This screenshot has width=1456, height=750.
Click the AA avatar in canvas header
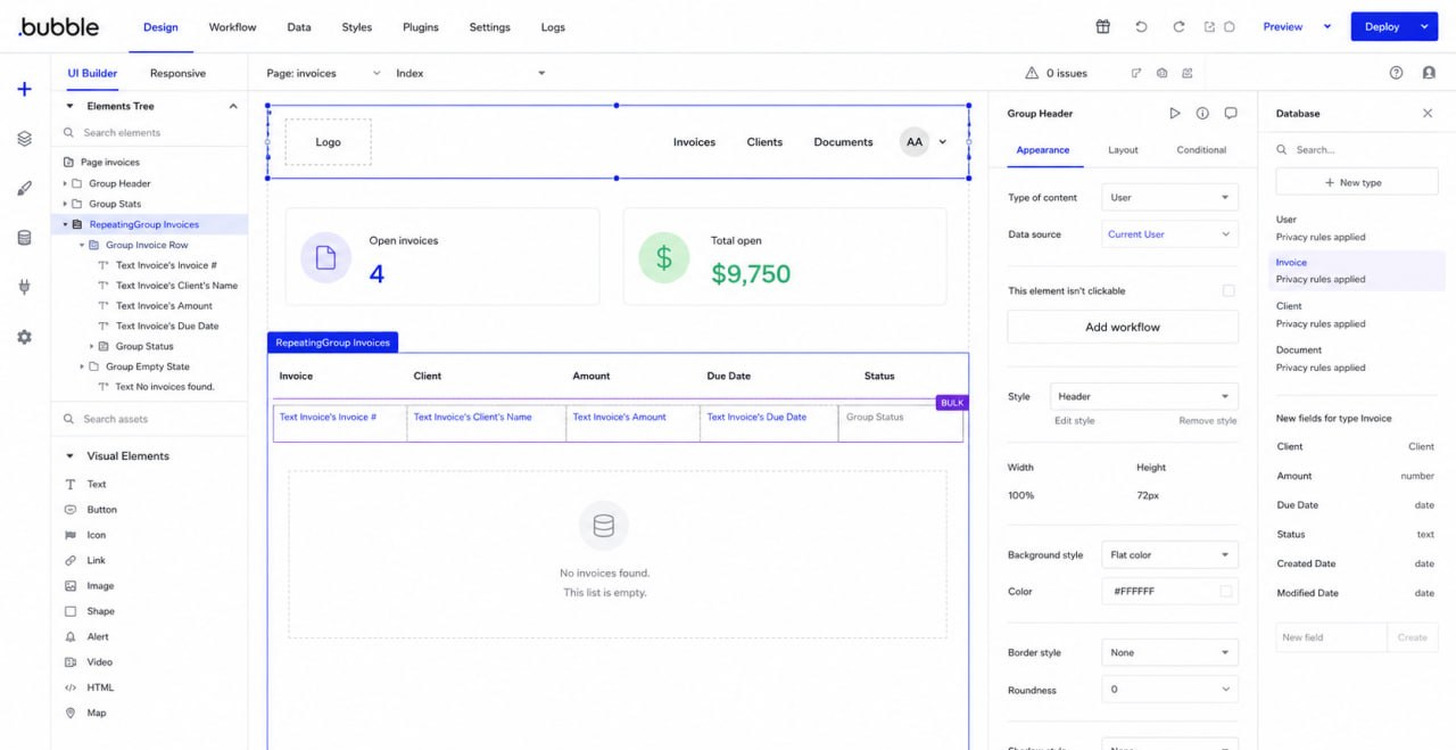(x=914, y=142)
